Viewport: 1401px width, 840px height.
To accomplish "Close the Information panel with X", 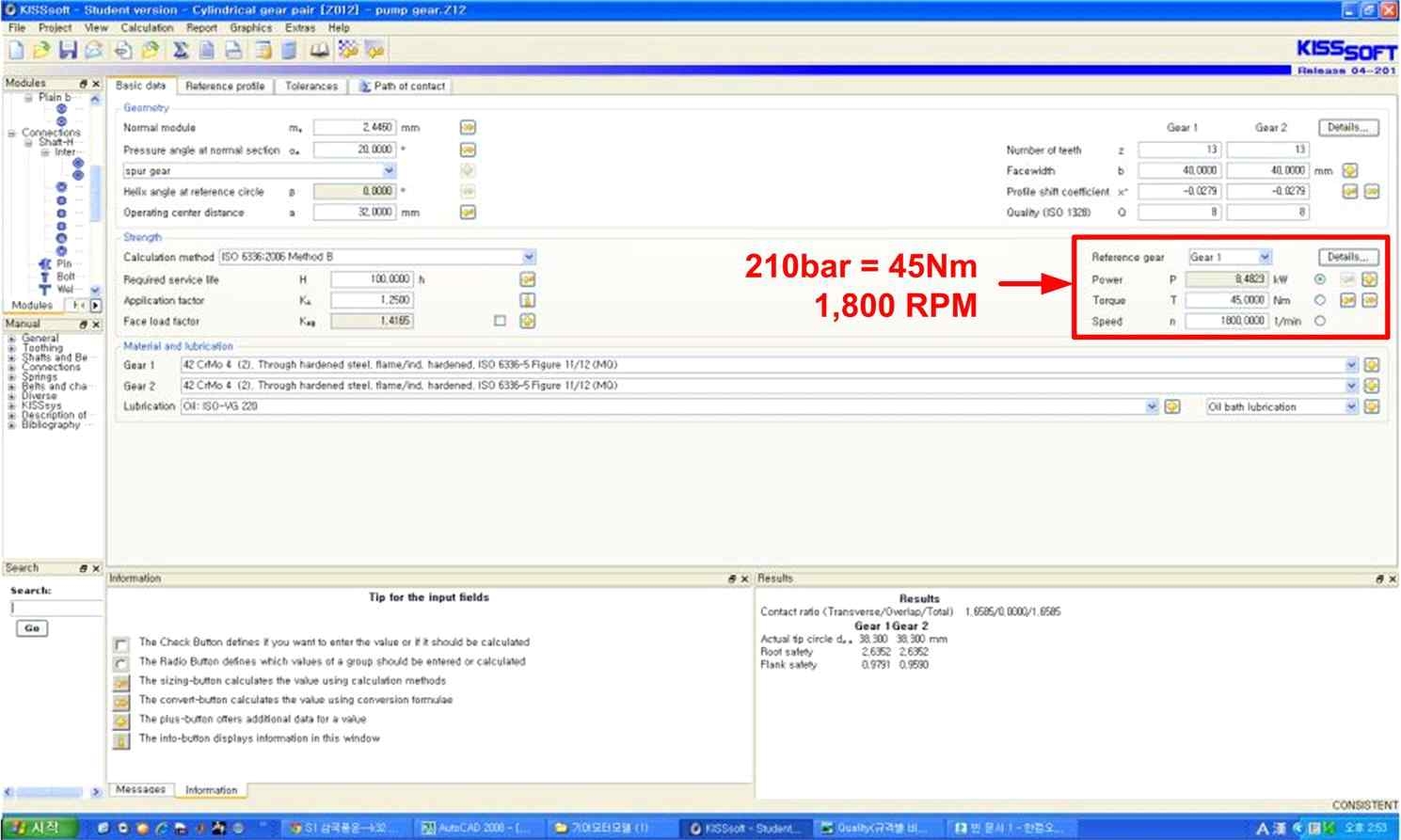I will 744,579.
